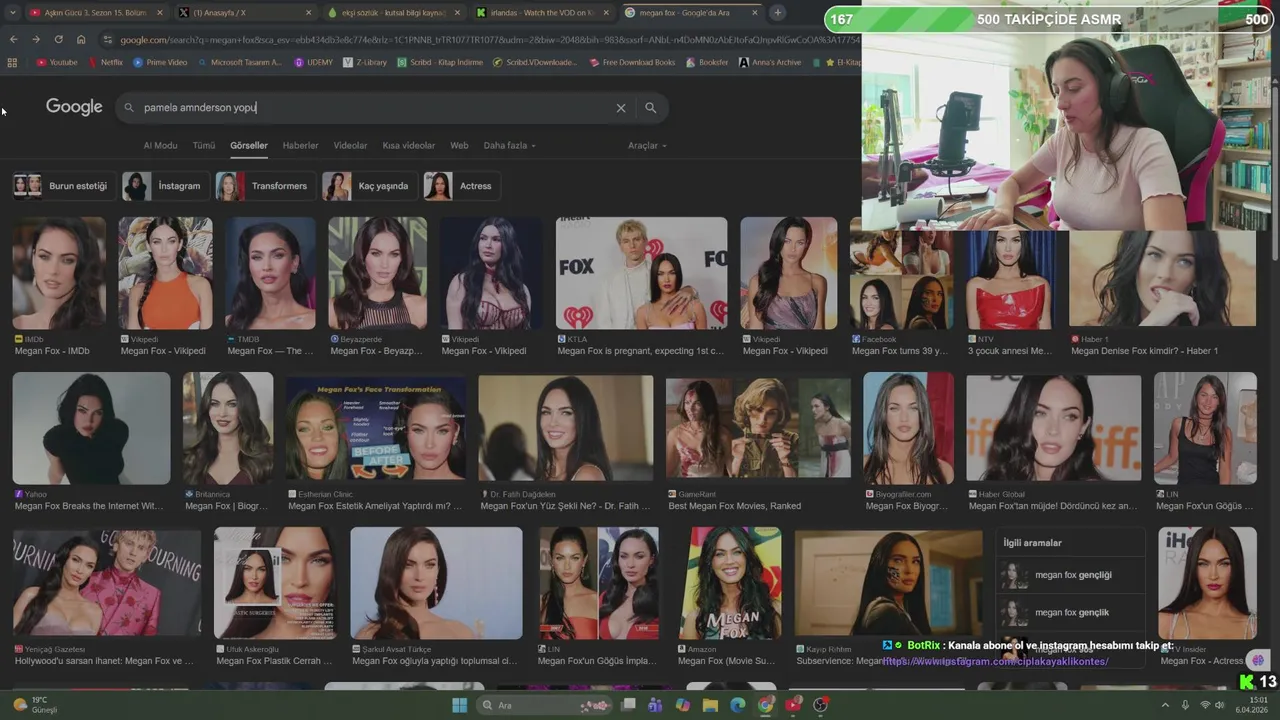1280x720 pixels.
Task: Open the Apps grid in bookmarks bar
Action: pyautogui.click(x=12, y=62)
